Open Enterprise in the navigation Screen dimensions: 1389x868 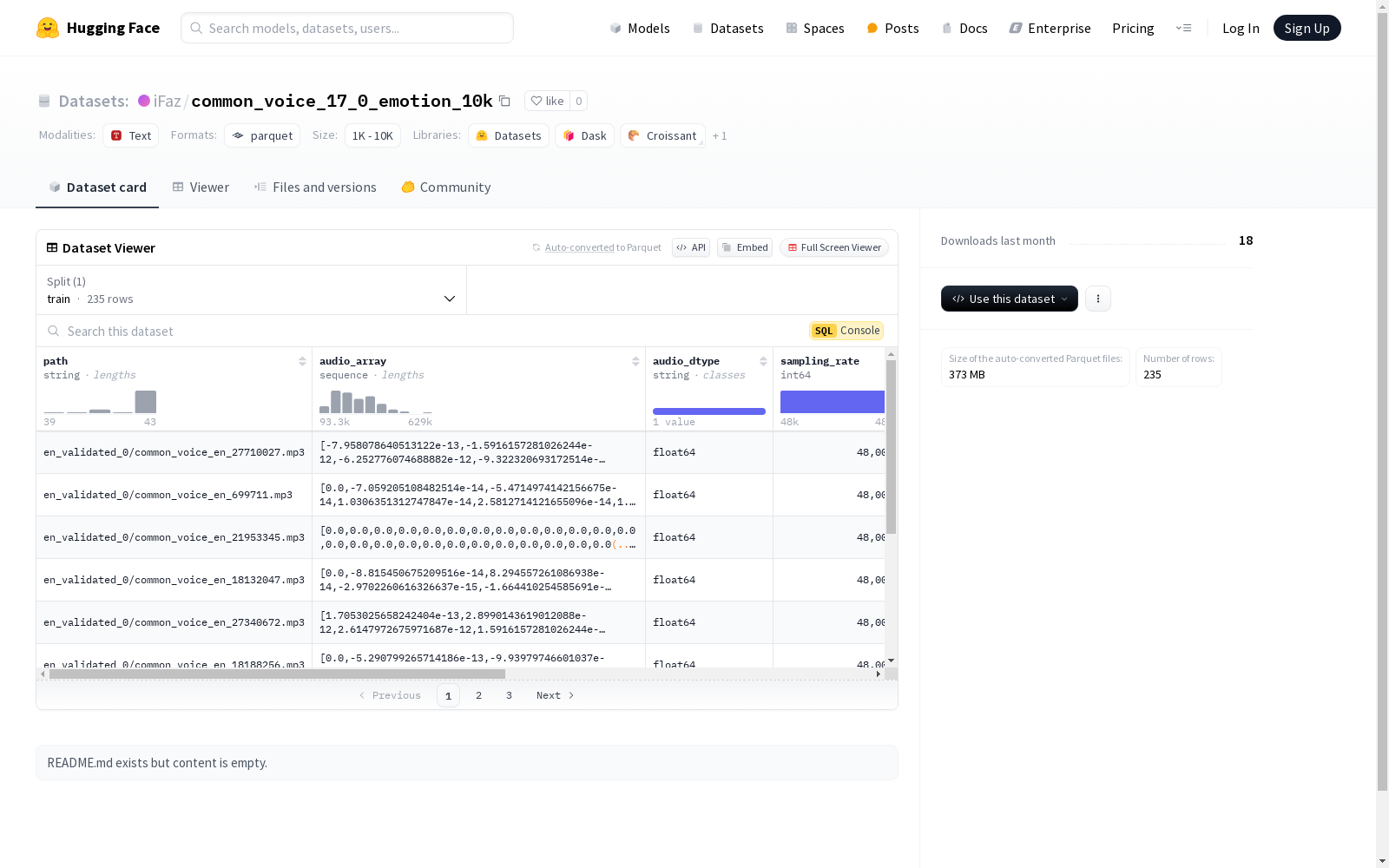tap(1050, 28)
